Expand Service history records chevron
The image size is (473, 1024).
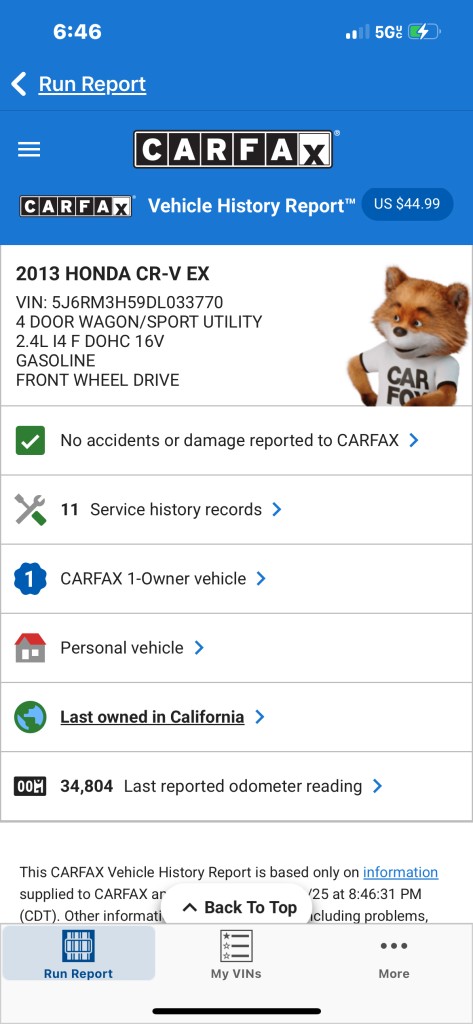click(x=277, y=509)
